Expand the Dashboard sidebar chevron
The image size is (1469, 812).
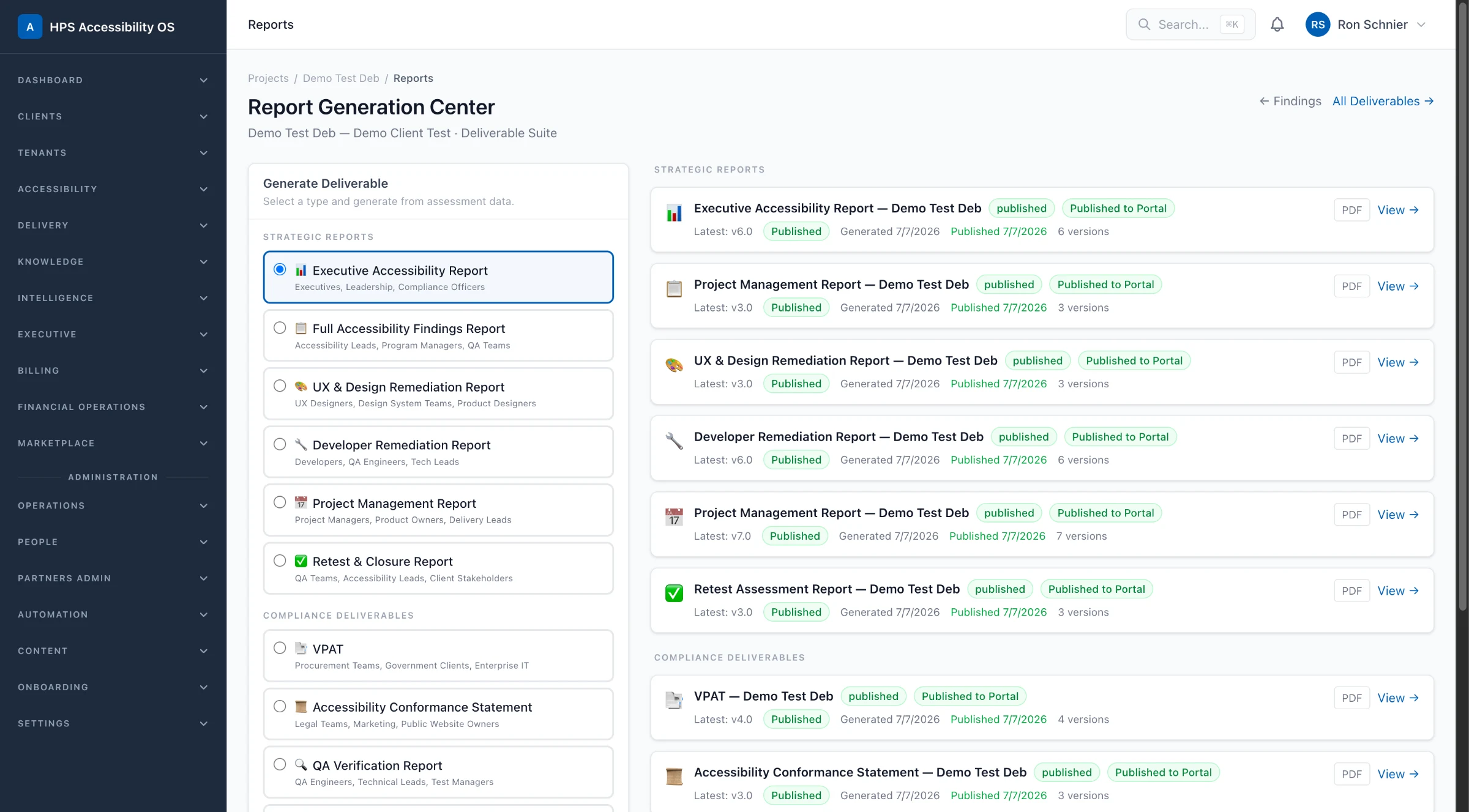(x=204, y=80)
